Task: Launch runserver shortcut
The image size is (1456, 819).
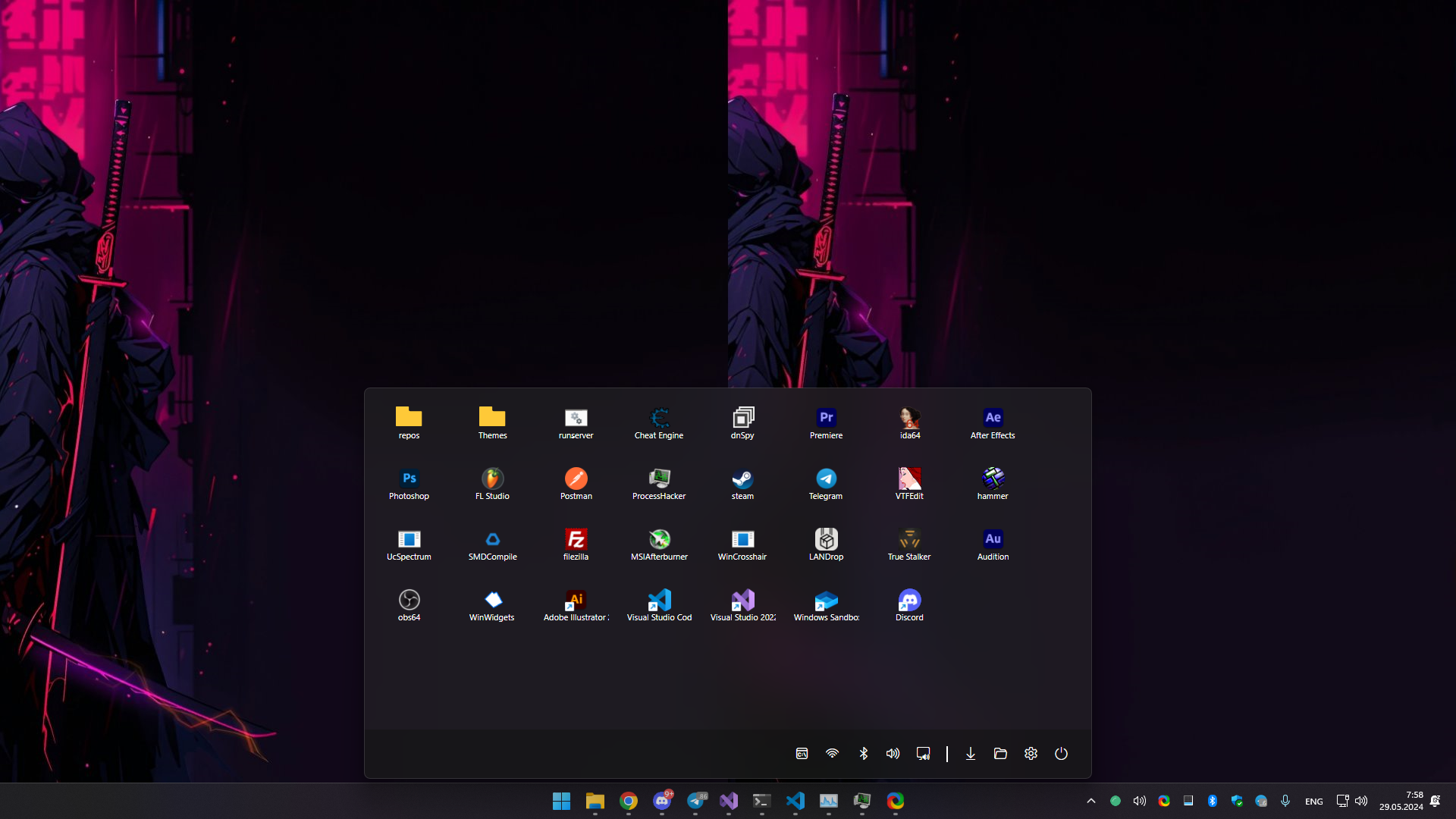Action: point(576,423)
